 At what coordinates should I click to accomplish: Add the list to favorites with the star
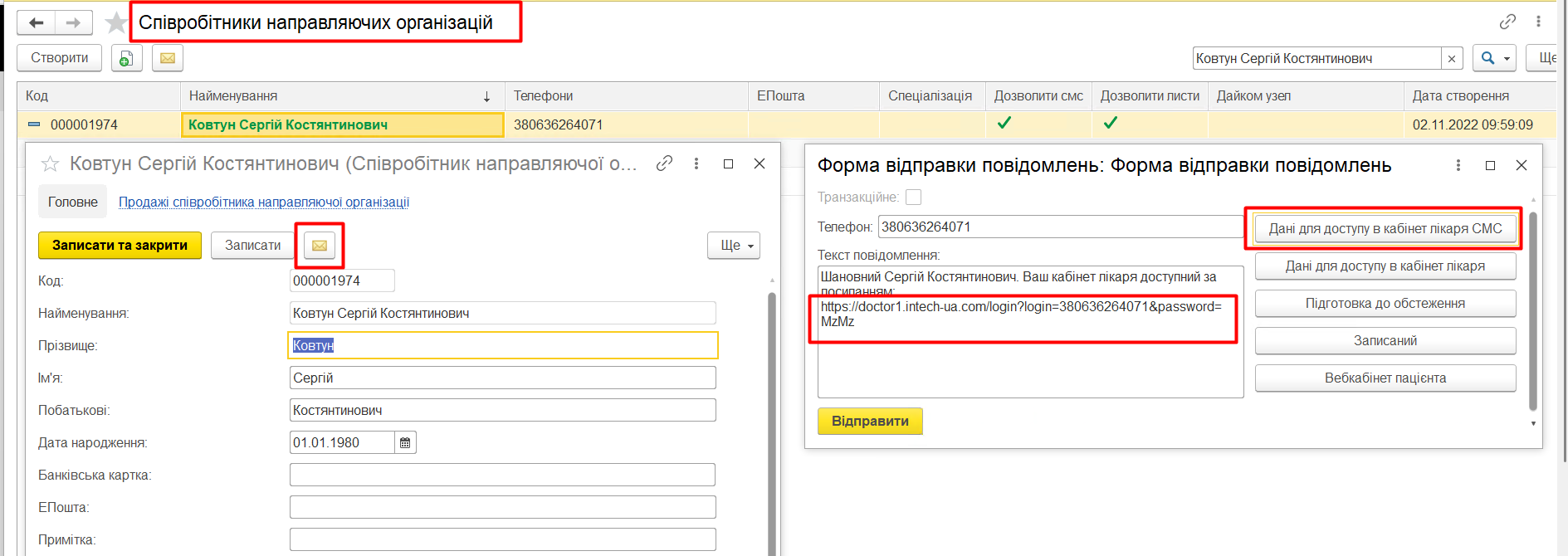pyautogui.click(x=116, y=23)
